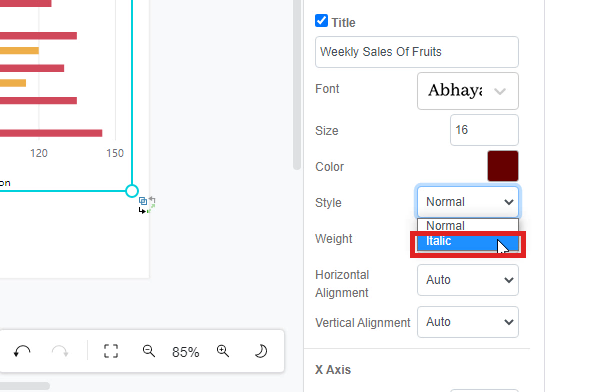
Task: Switch to dark mode moon icon
Action: tap(261, 351)
